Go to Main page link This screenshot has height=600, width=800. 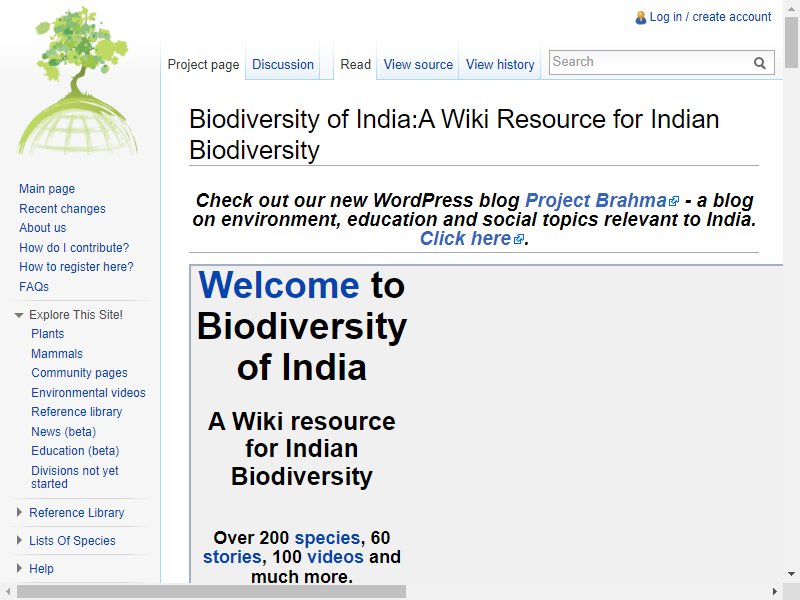pos(47,189)
